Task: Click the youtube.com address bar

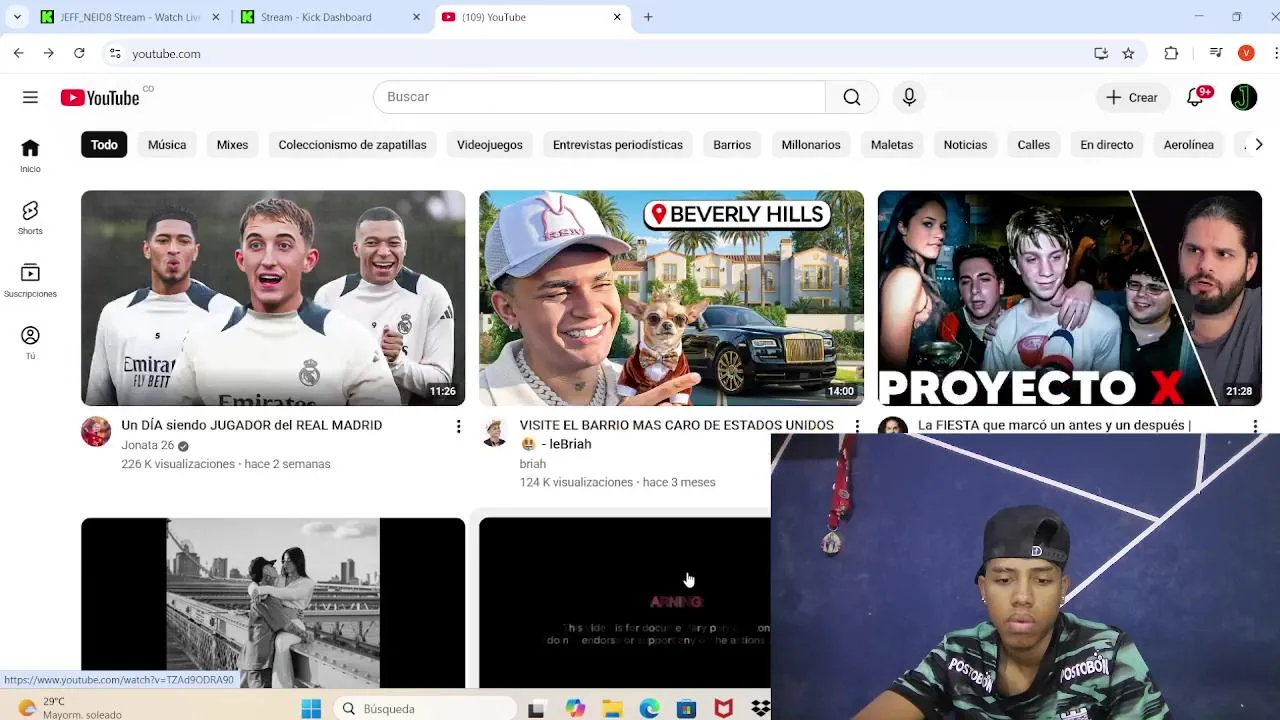Action: point(600,53)
